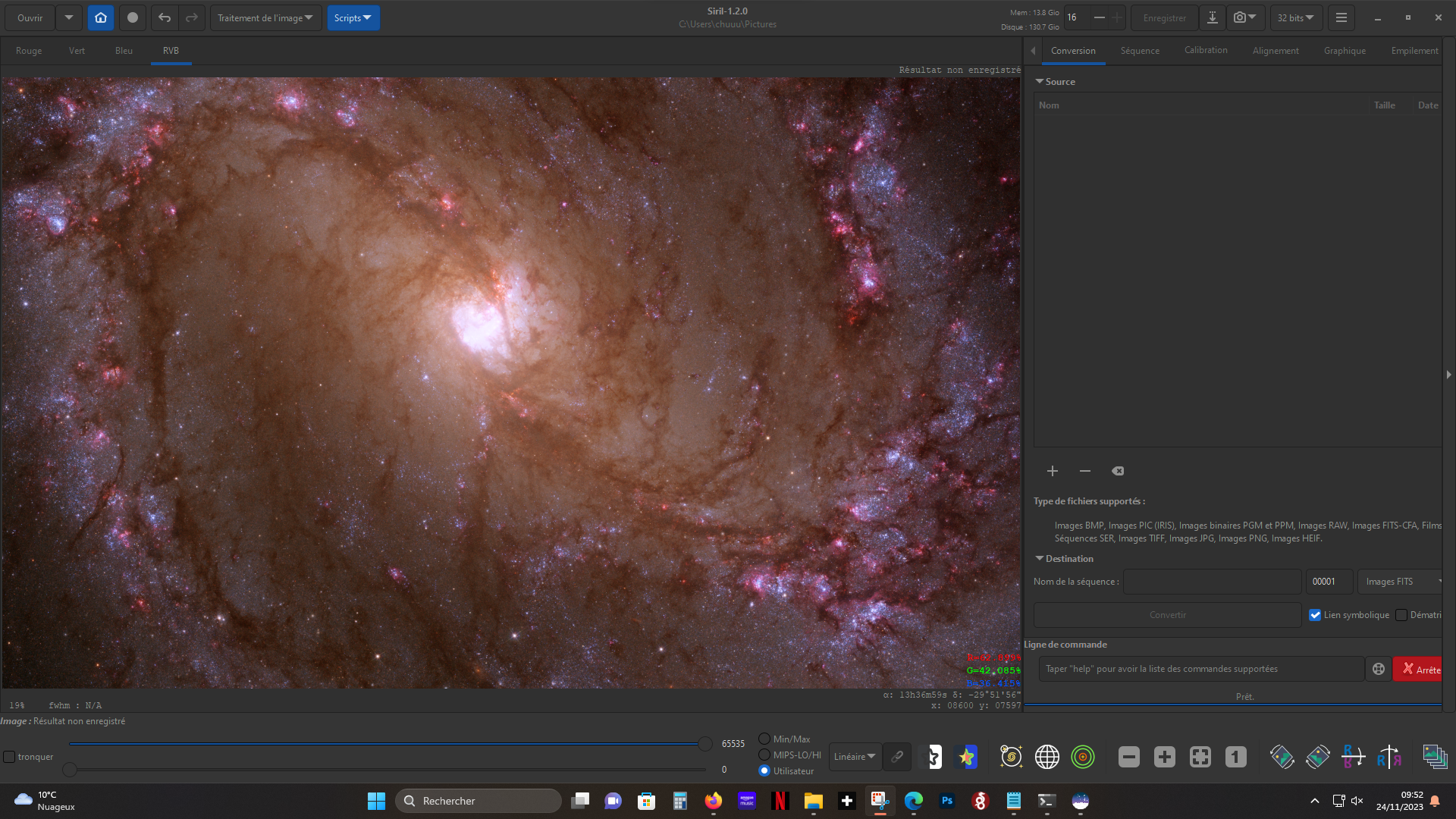Remove selected file with minus icon

(x=1085, y=471)
